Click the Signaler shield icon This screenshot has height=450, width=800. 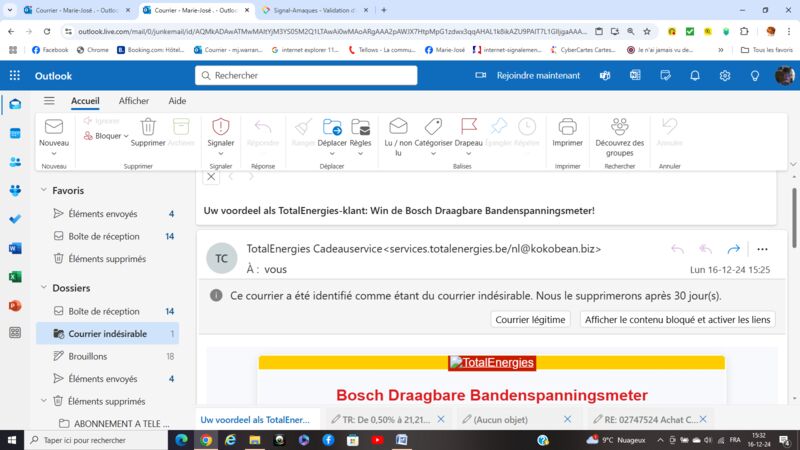point(220,127)
